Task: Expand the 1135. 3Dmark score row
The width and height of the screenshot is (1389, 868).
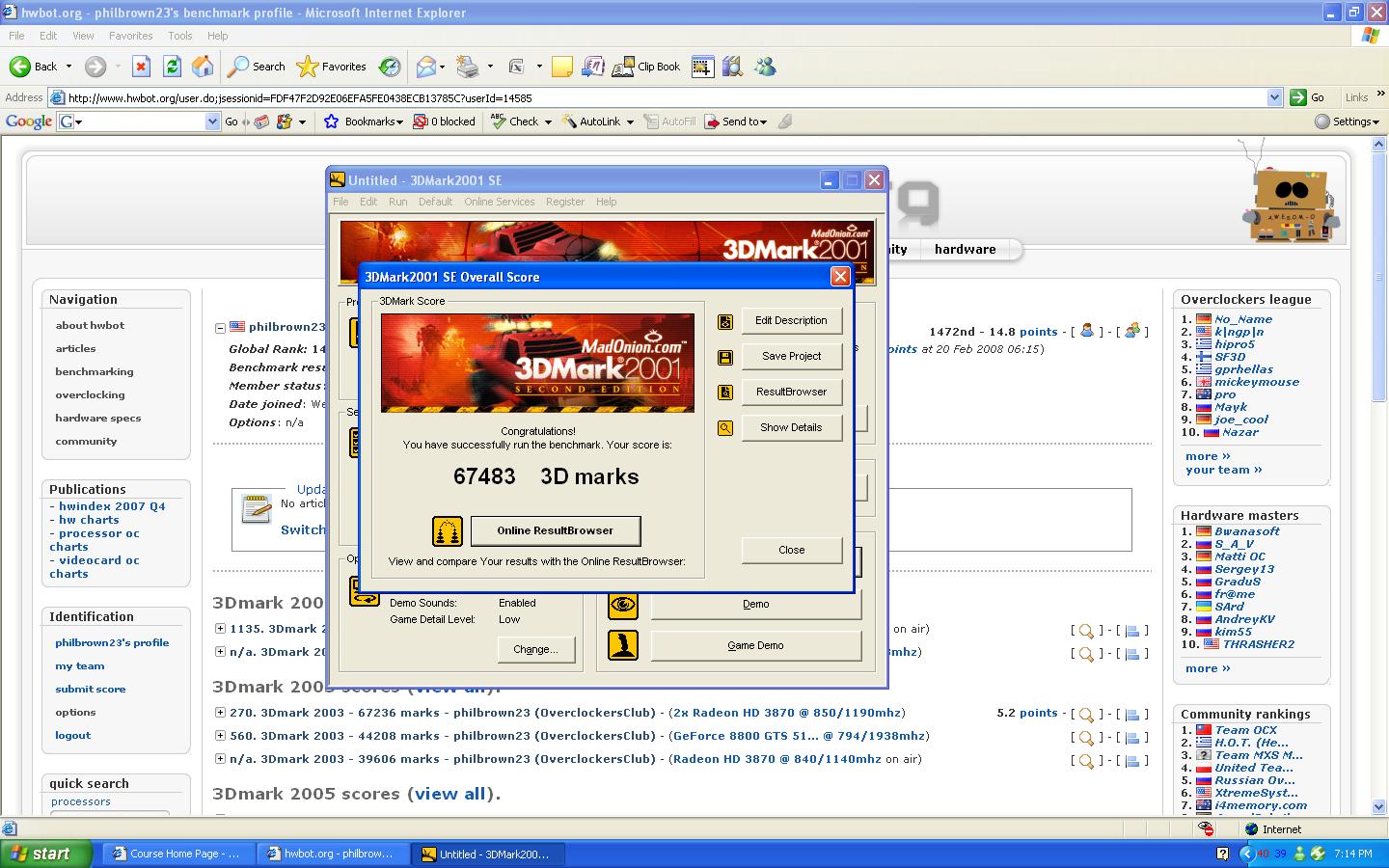Action: point(220,628)
